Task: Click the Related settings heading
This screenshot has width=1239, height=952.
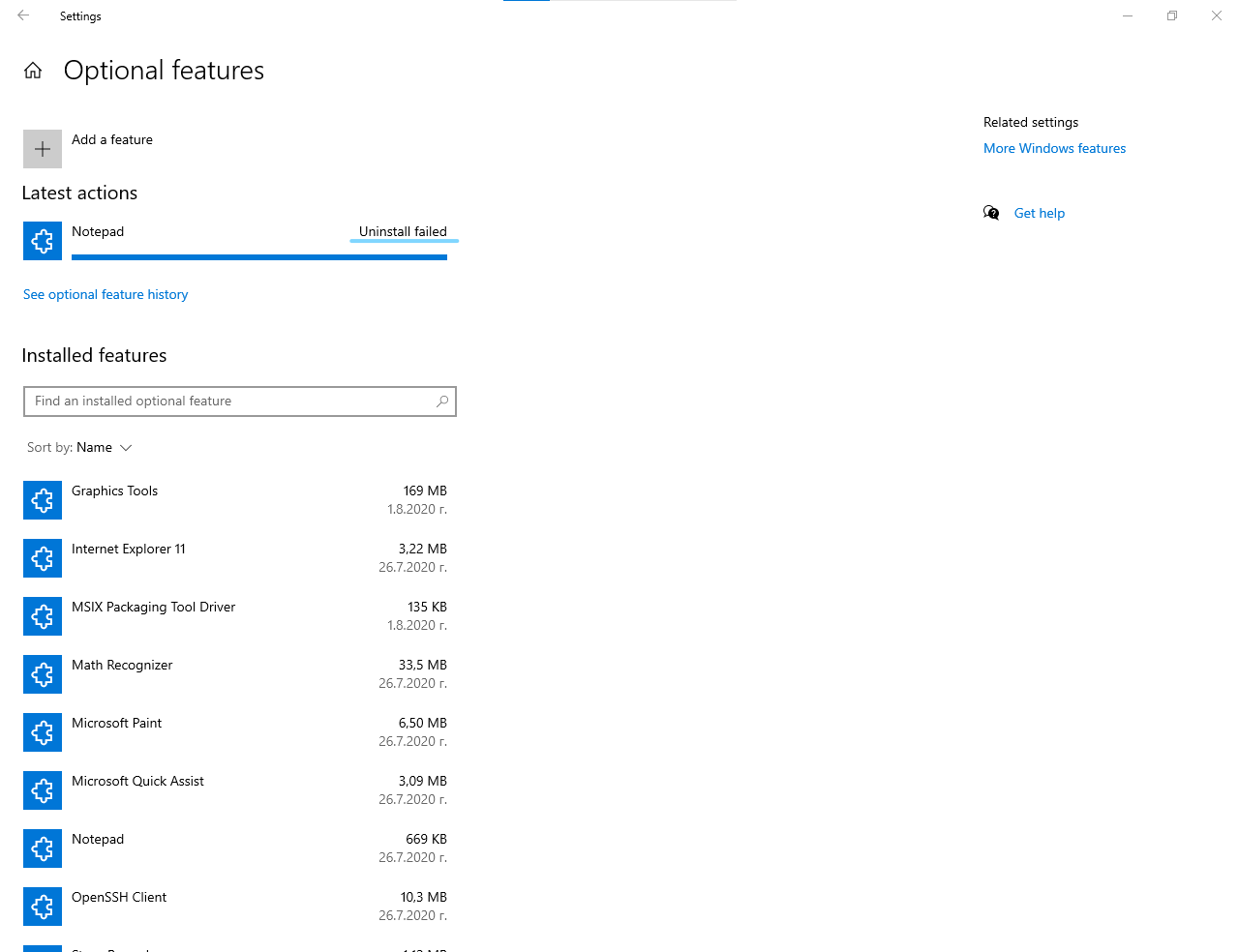Action: [1031, 122]
